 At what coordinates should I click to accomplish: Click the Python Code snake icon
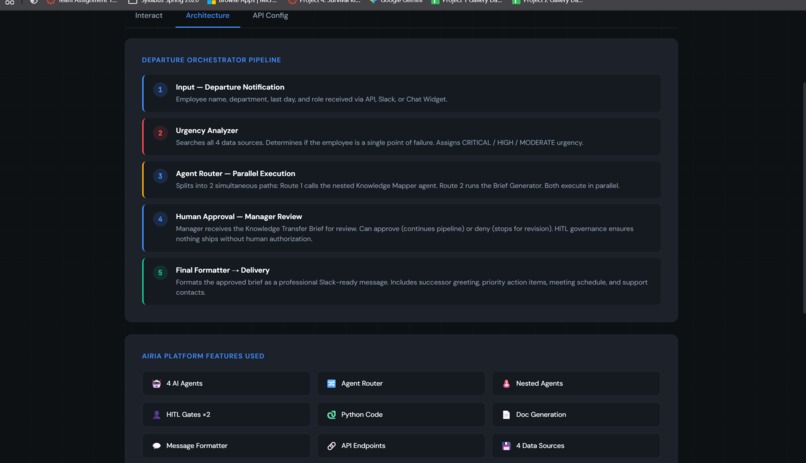coord(331,415)
